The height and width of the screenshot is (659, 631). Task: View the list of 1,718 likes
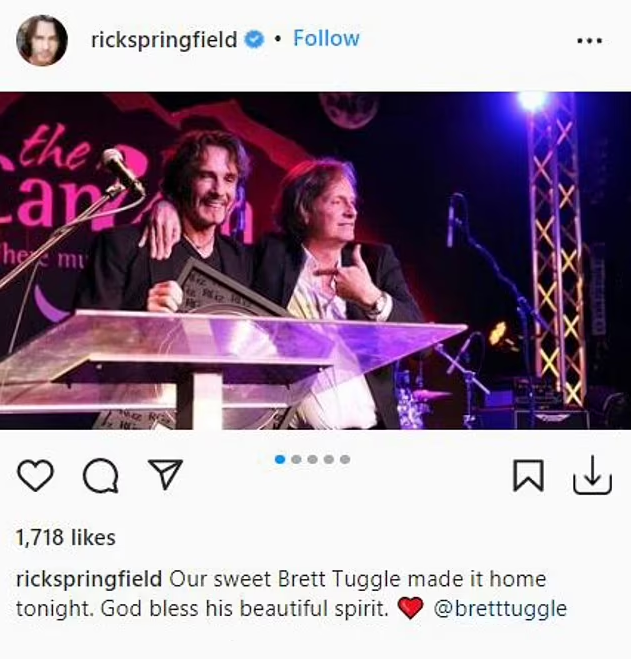(x=66, y=538)
